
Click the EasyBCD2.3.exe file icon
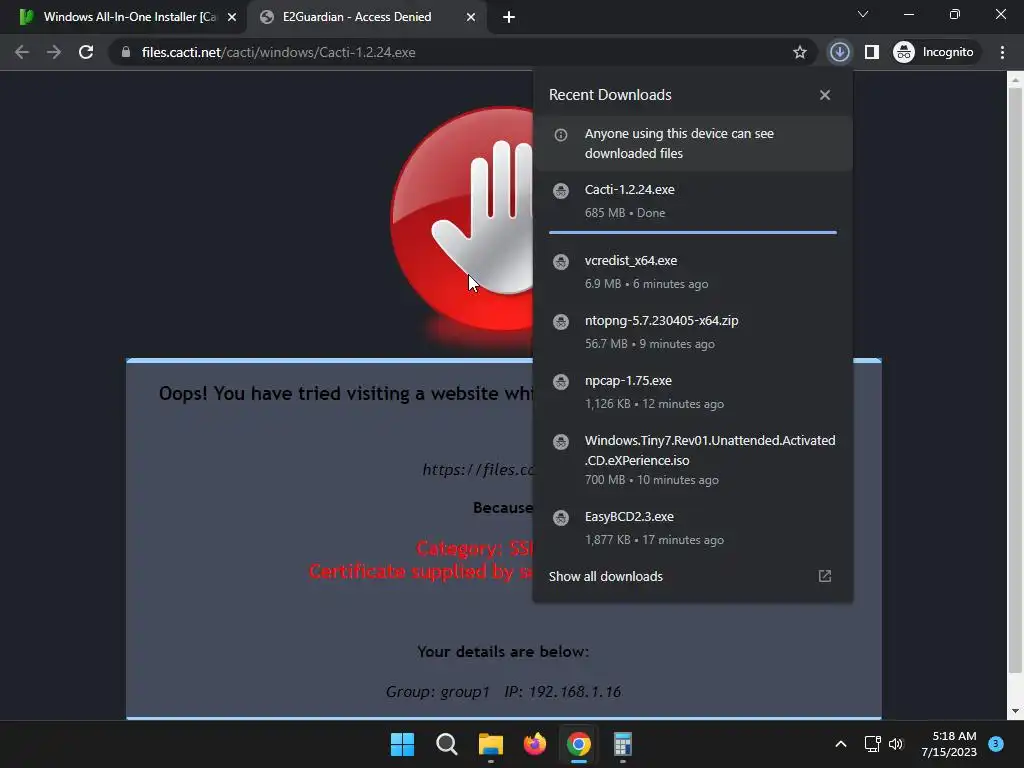561,518
